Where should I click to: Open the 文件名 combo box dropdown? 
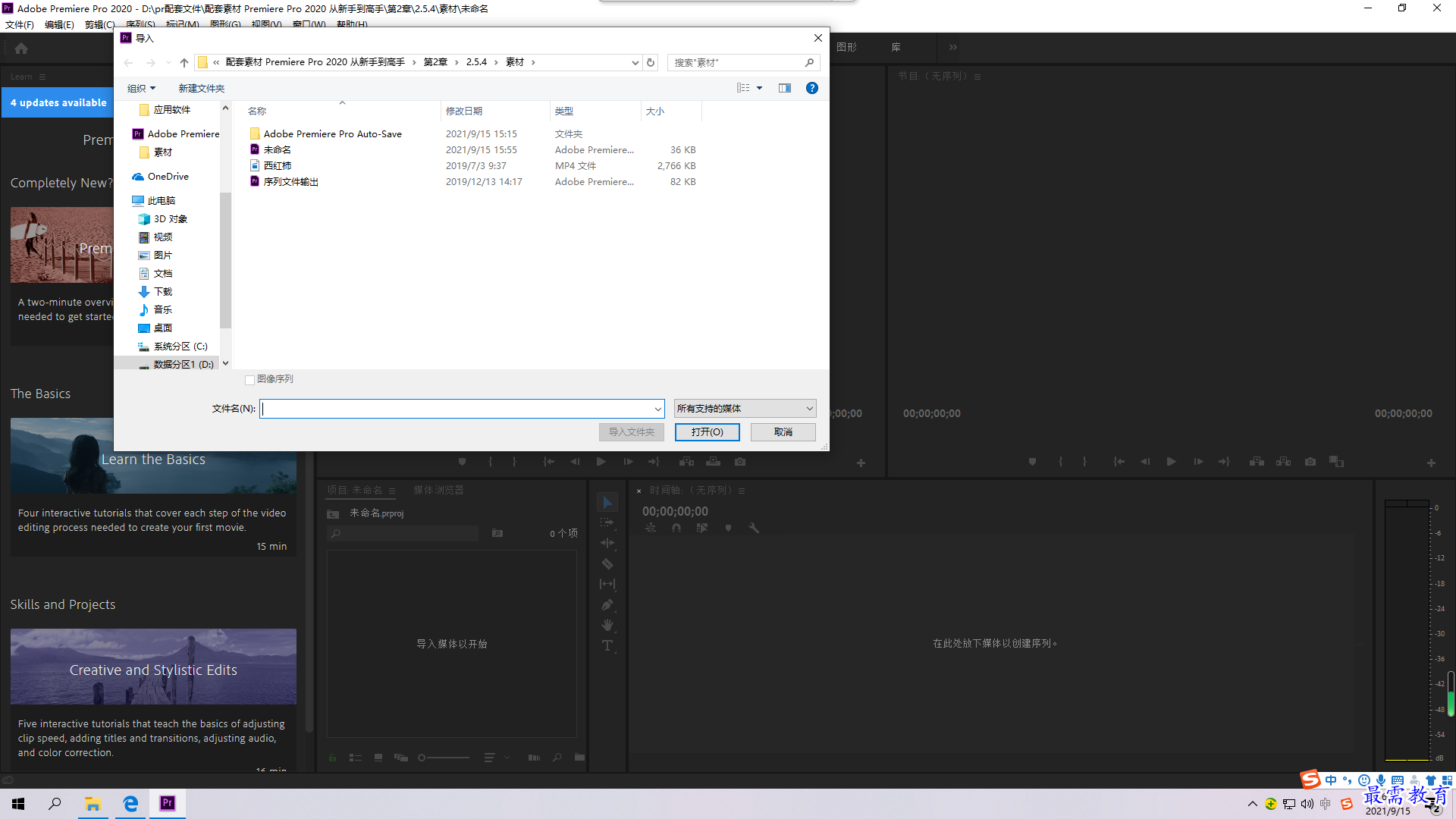tap(657, 409)
